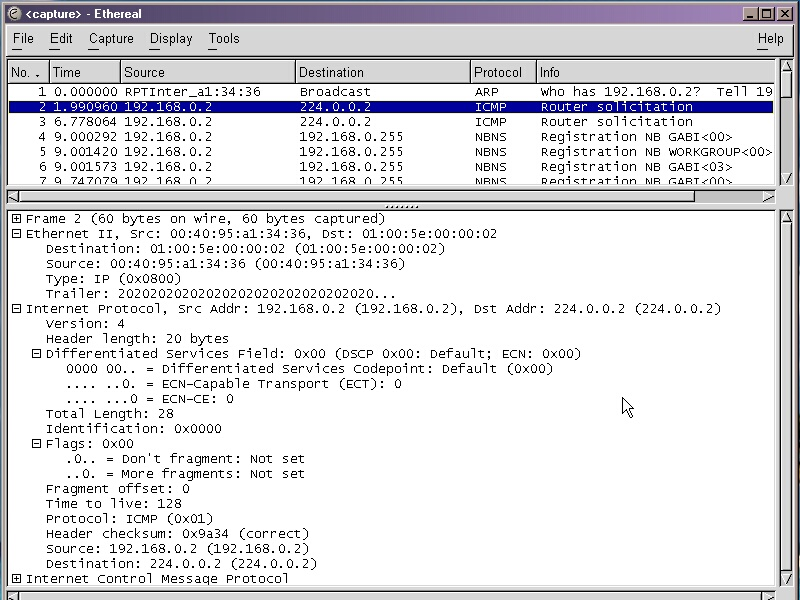The image size is (800, 600).
Task: Click packet list scroll-left arrow
Action: (x=14, y=197)
